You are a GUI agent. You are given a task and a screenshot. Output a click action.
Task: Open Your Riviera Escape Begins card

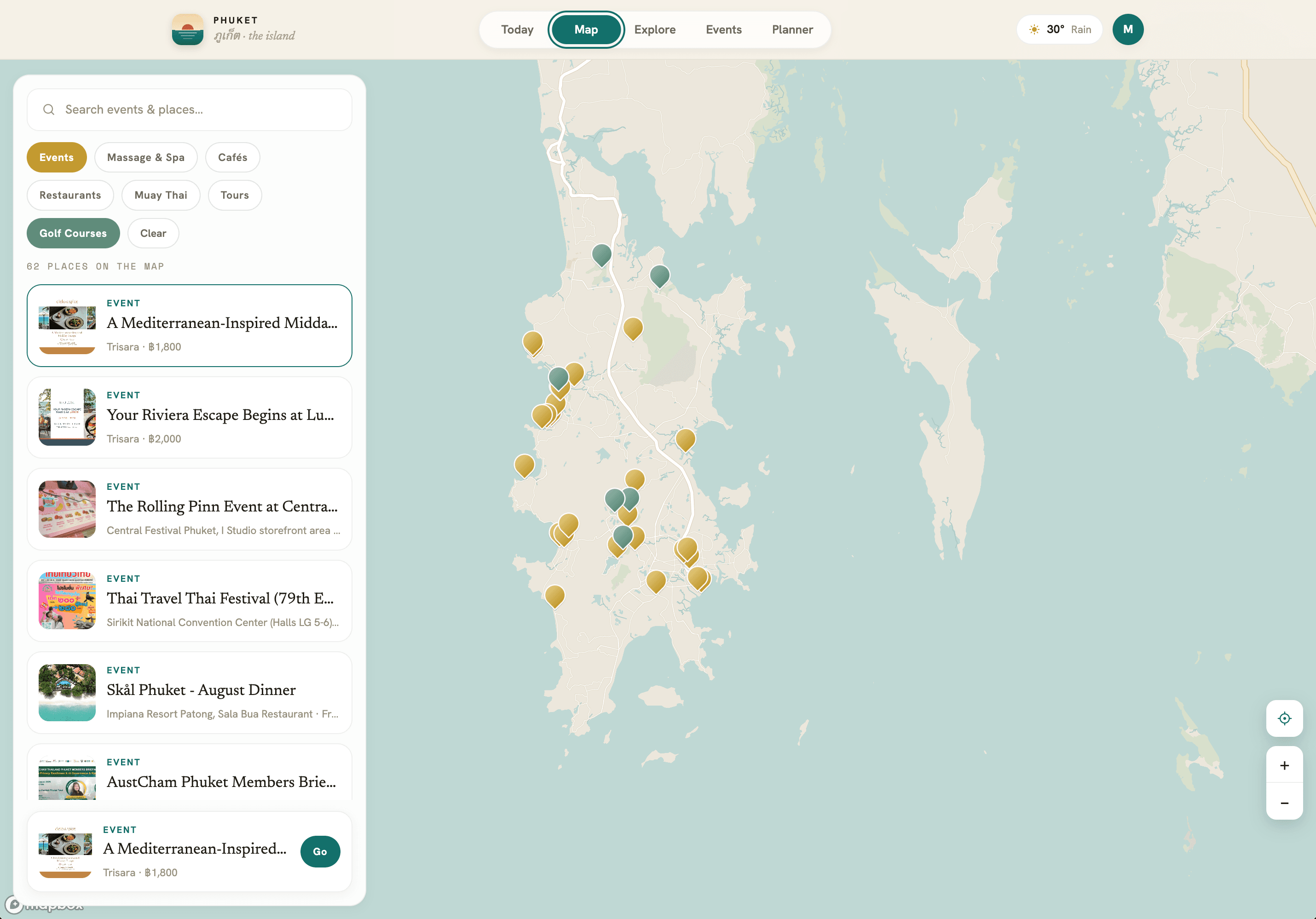[189, 417]
